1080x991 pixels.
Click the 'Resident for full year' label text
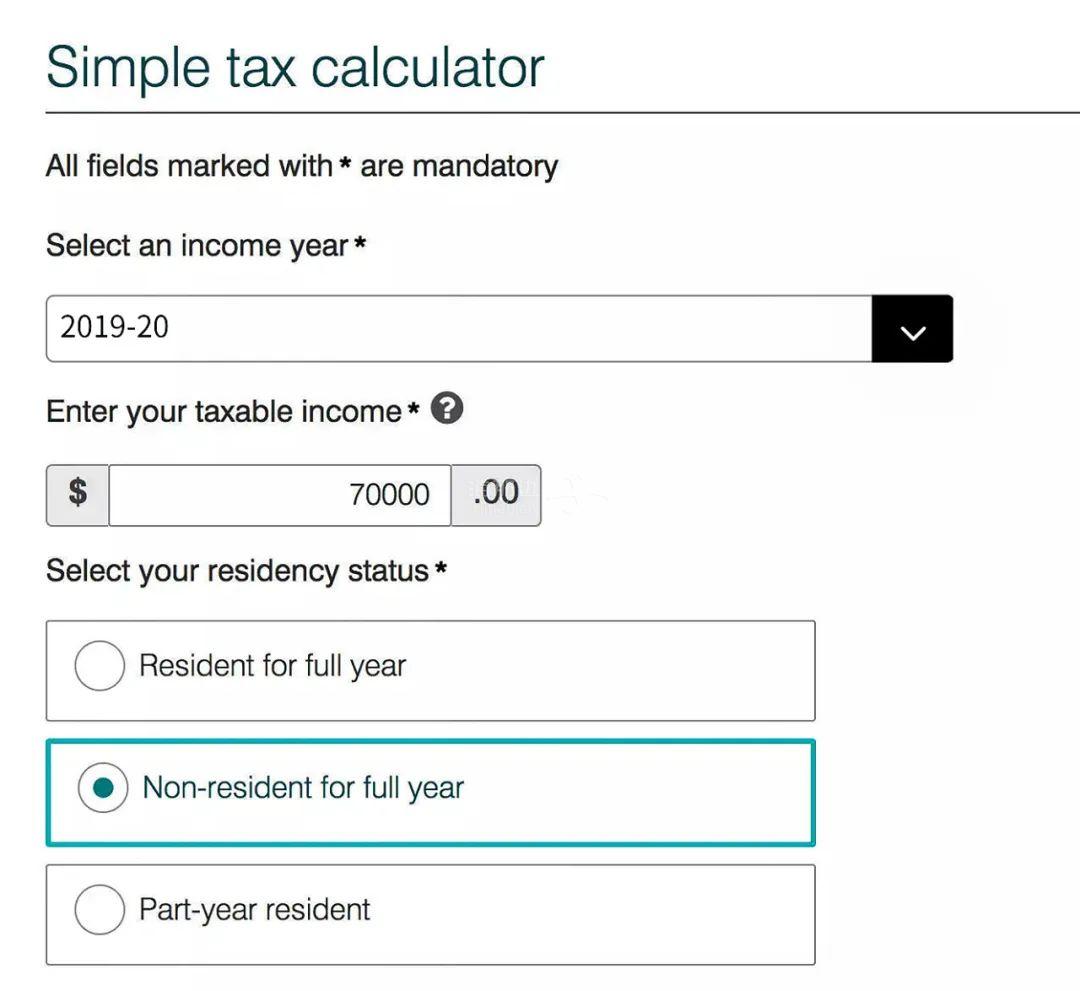[273, 666]
